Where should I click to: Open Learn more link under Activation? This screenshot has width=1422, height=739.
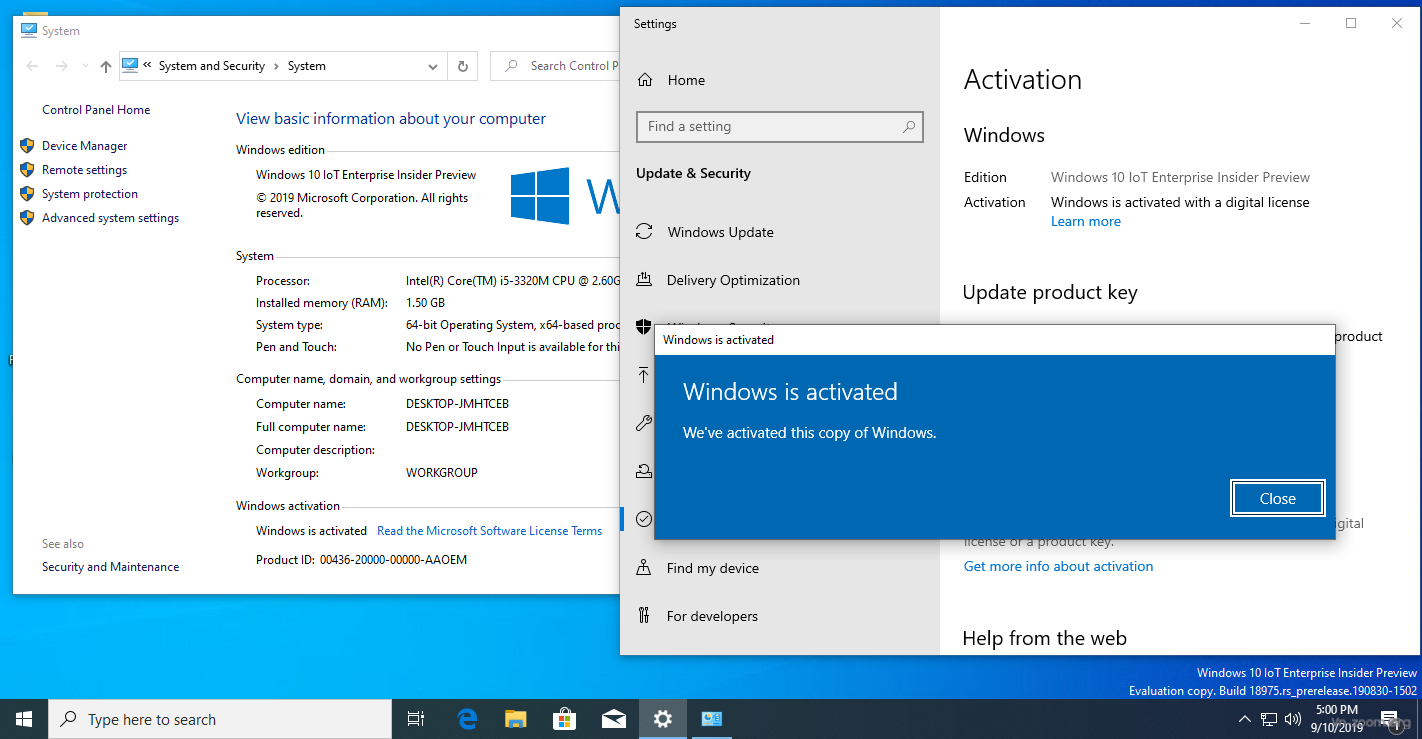coord(1085,221)
